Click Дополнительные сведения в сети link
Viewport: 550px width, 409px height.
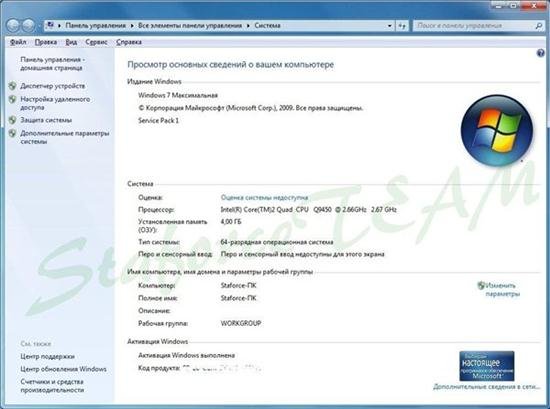point(487,387)
